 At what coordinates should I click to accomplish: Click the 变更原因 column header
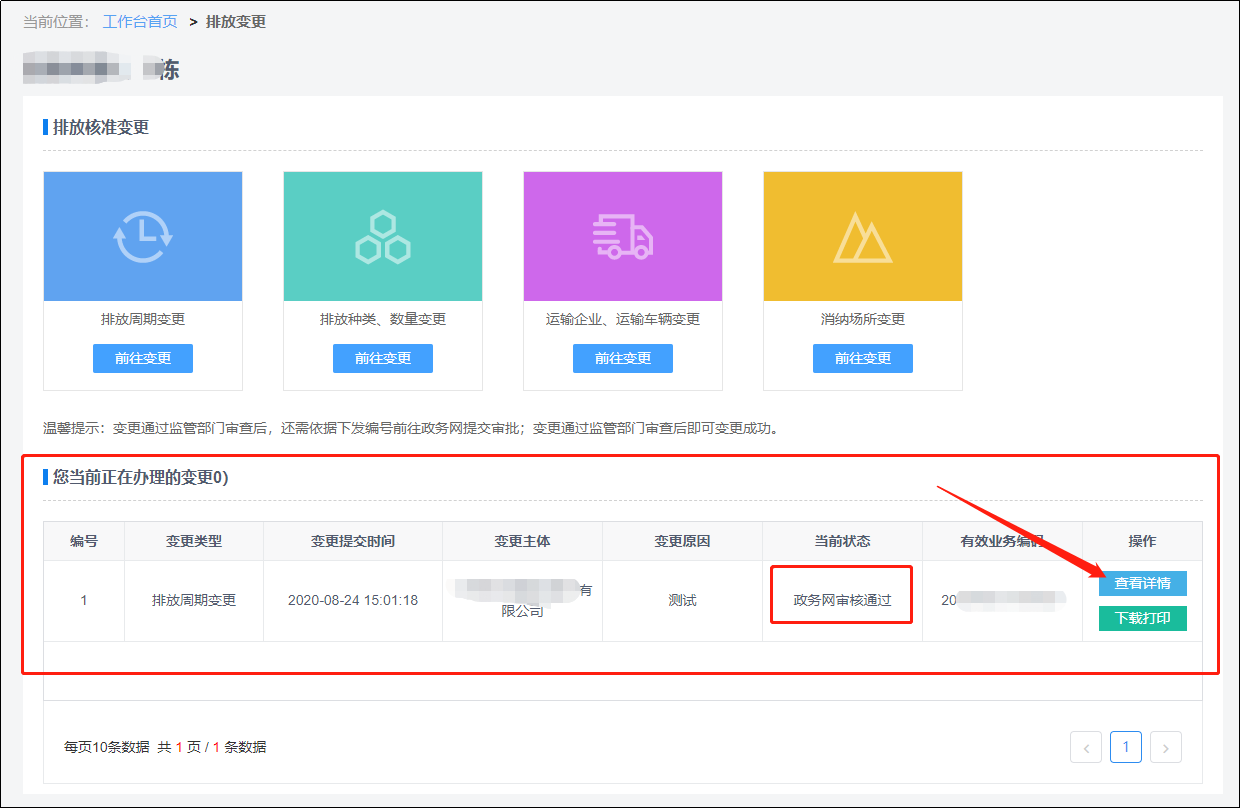[682, 541]
